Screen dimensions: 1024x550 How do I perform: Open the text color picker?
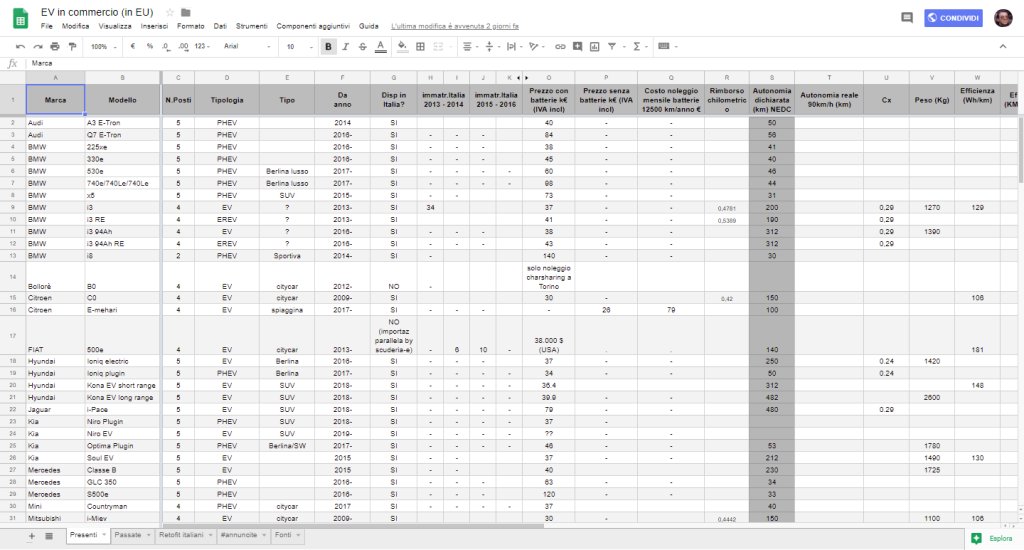click(x=381, y=46)
